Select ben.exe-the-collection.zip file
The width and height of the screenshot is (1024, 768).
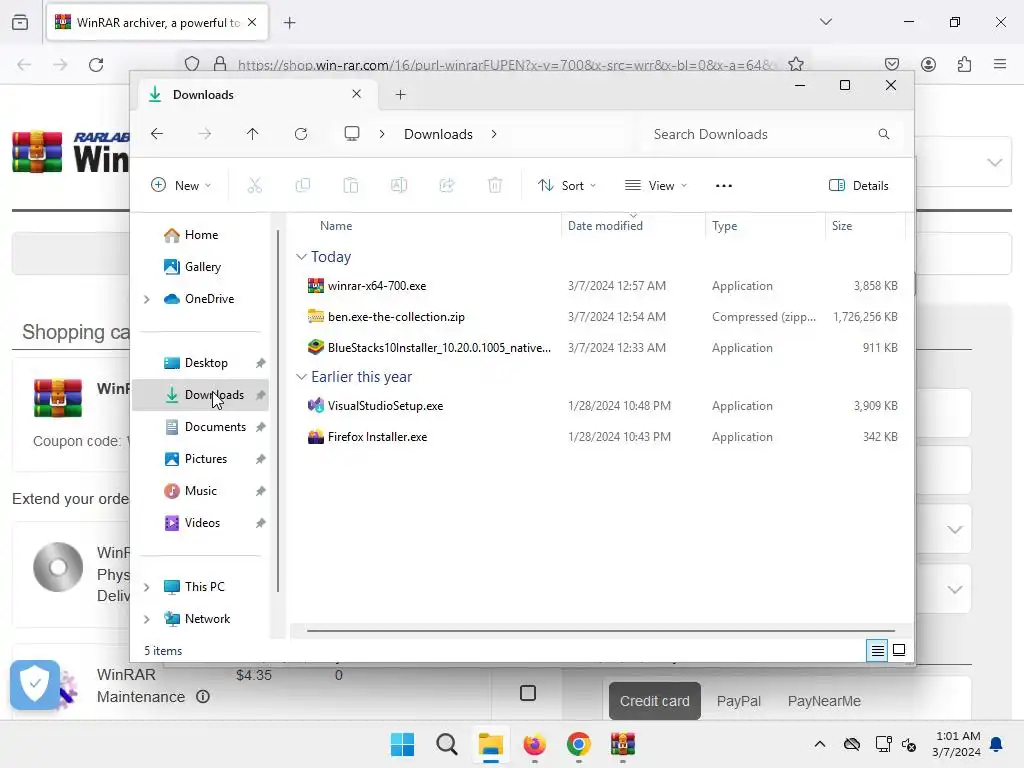coord(396,317)
